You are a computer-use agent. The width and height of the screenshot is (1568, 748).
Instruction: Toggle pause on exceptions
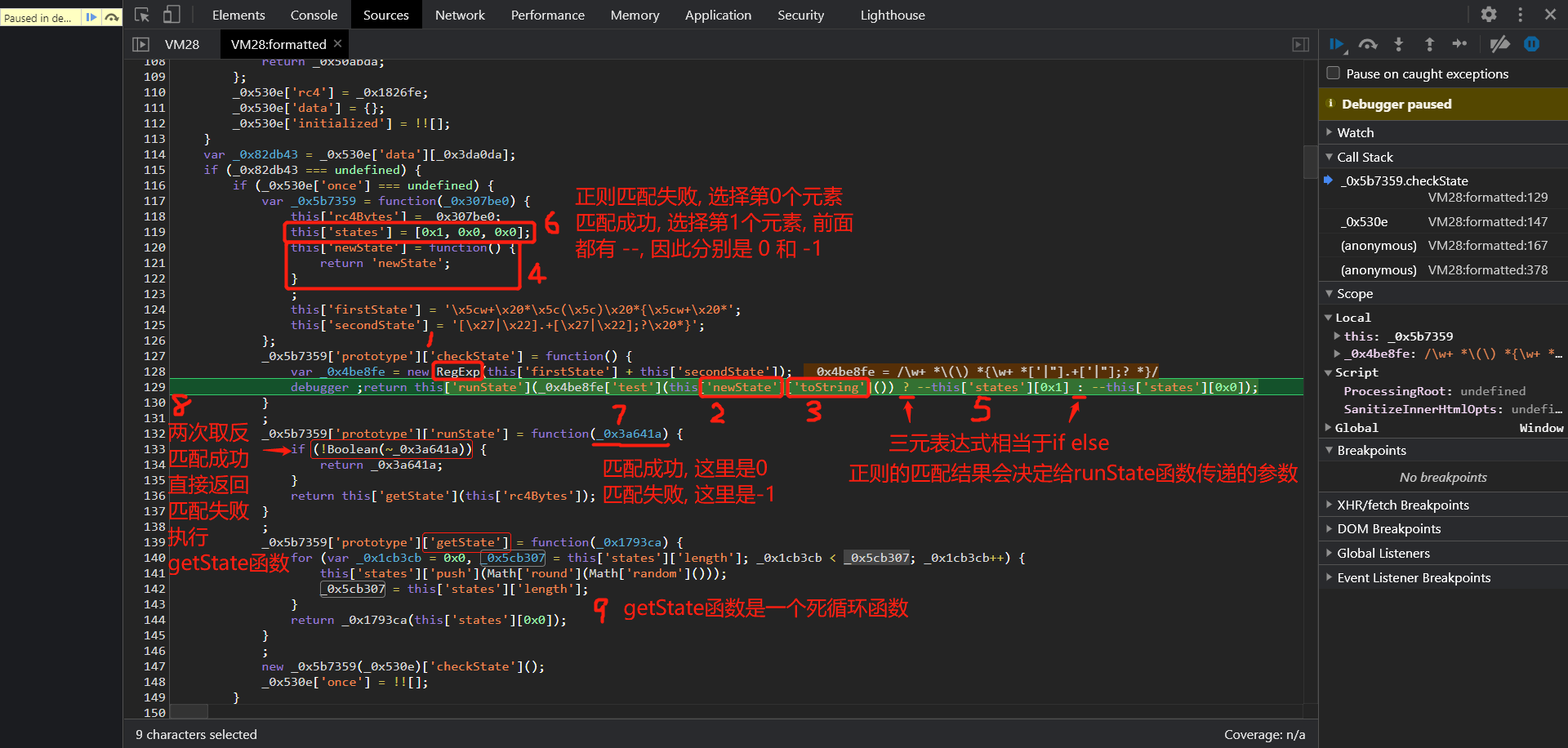tap(1531, 44)
